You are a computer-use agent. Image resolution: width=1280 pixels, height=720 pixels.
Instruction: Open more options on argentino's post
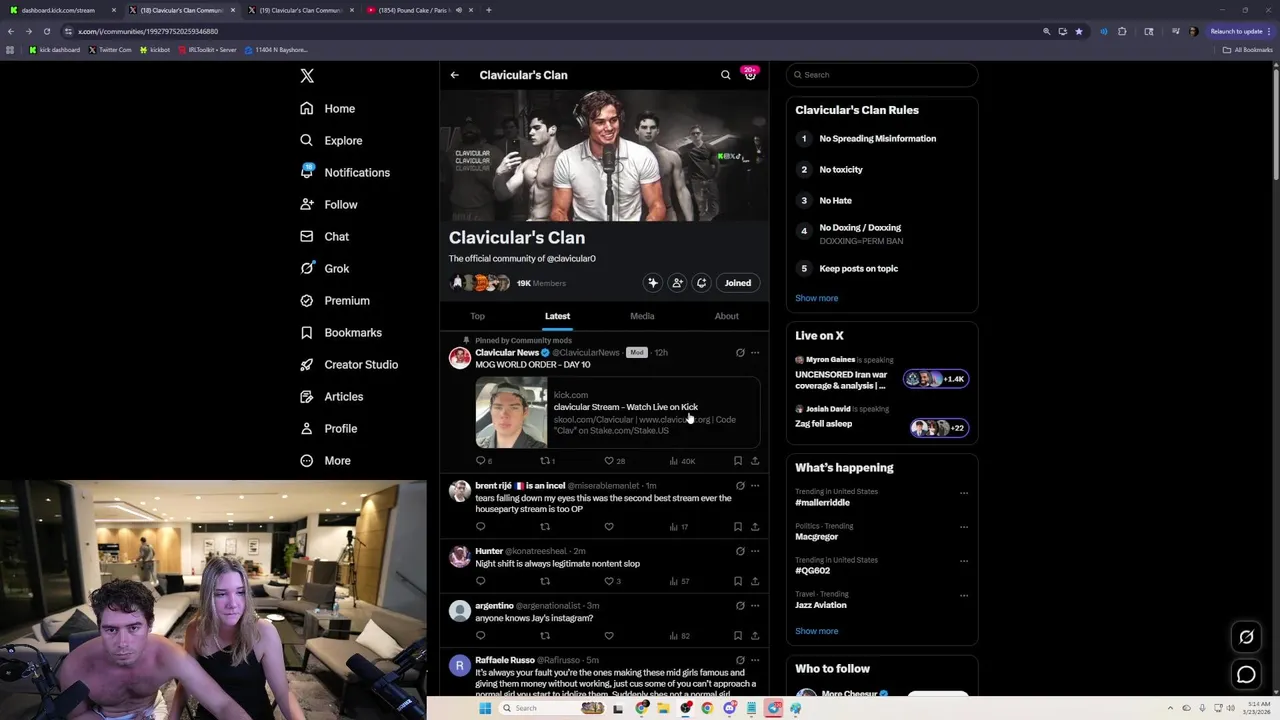point(755,606)
